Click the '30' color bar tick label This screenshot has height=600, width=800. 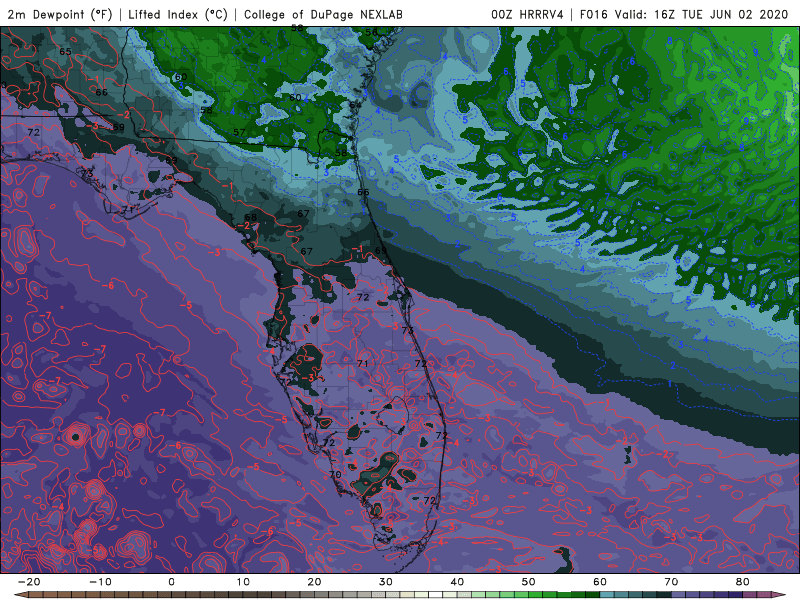pos(386,582)
